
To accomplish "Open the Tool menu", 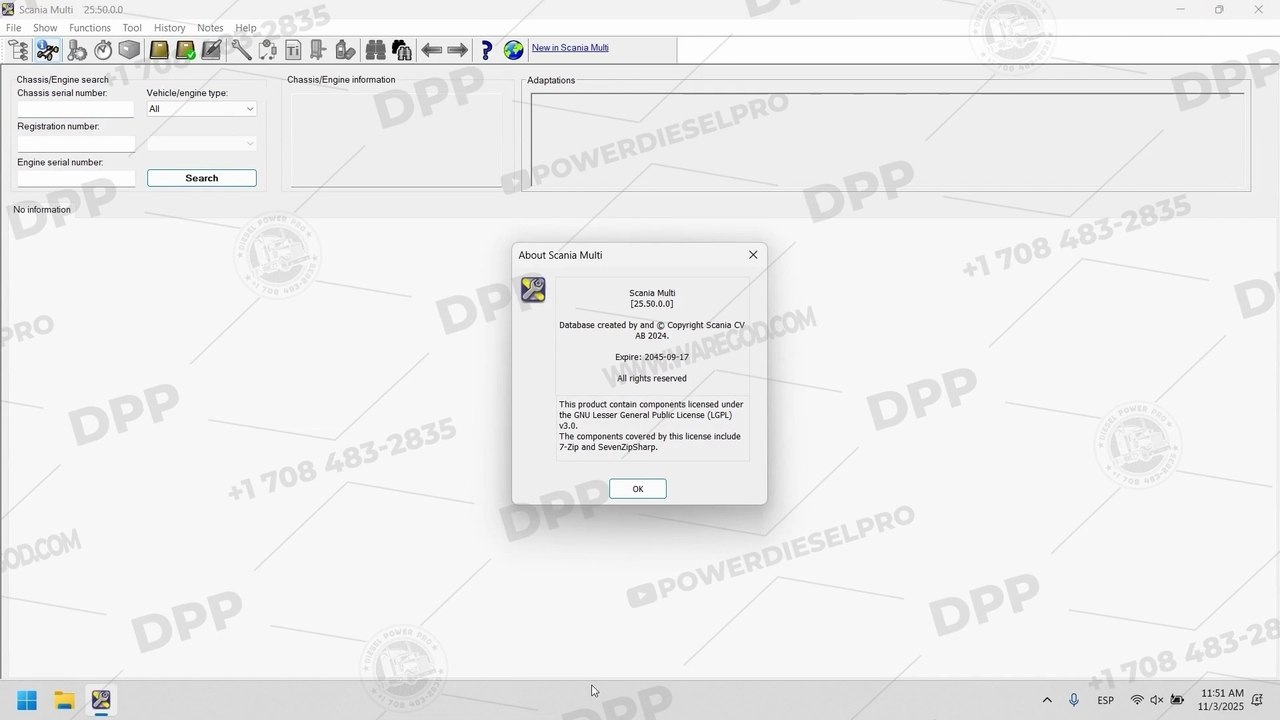I will pyautogui.click(x=132, y=28).
